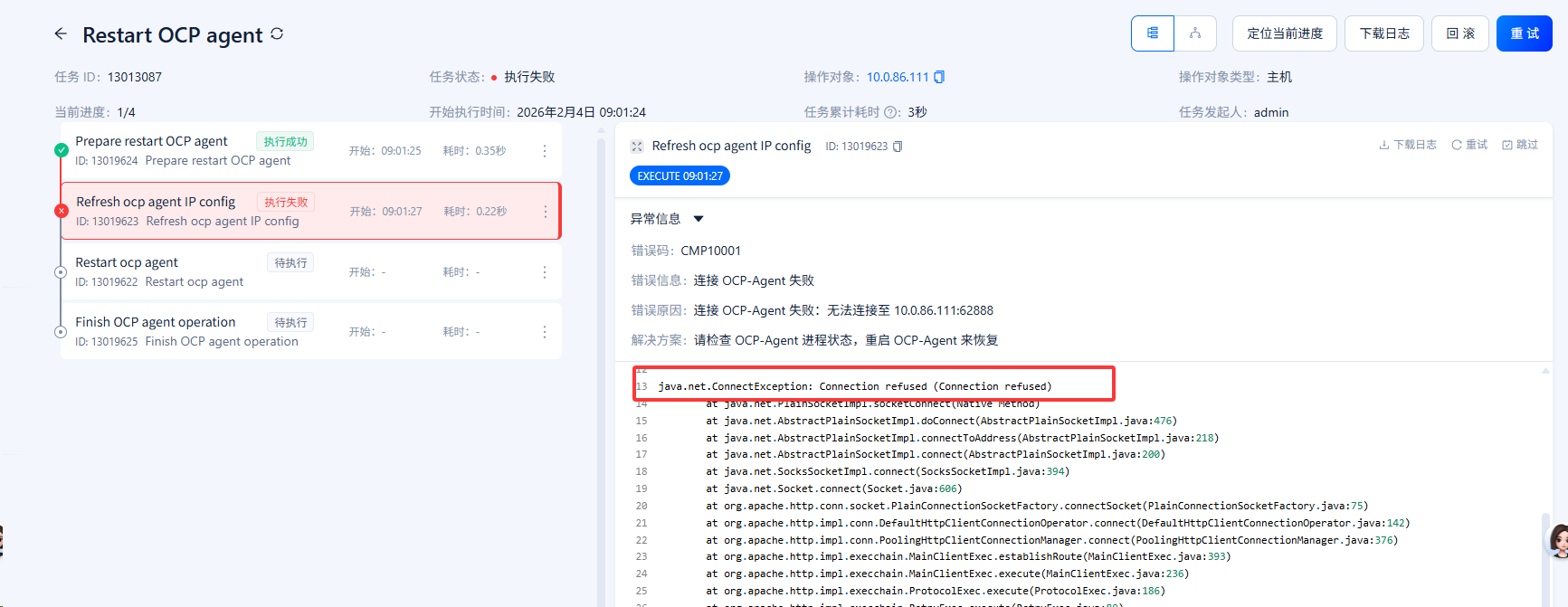Collapse the 异常信息 section
This screenshot has height=607, width=1568.
(698, 219)
